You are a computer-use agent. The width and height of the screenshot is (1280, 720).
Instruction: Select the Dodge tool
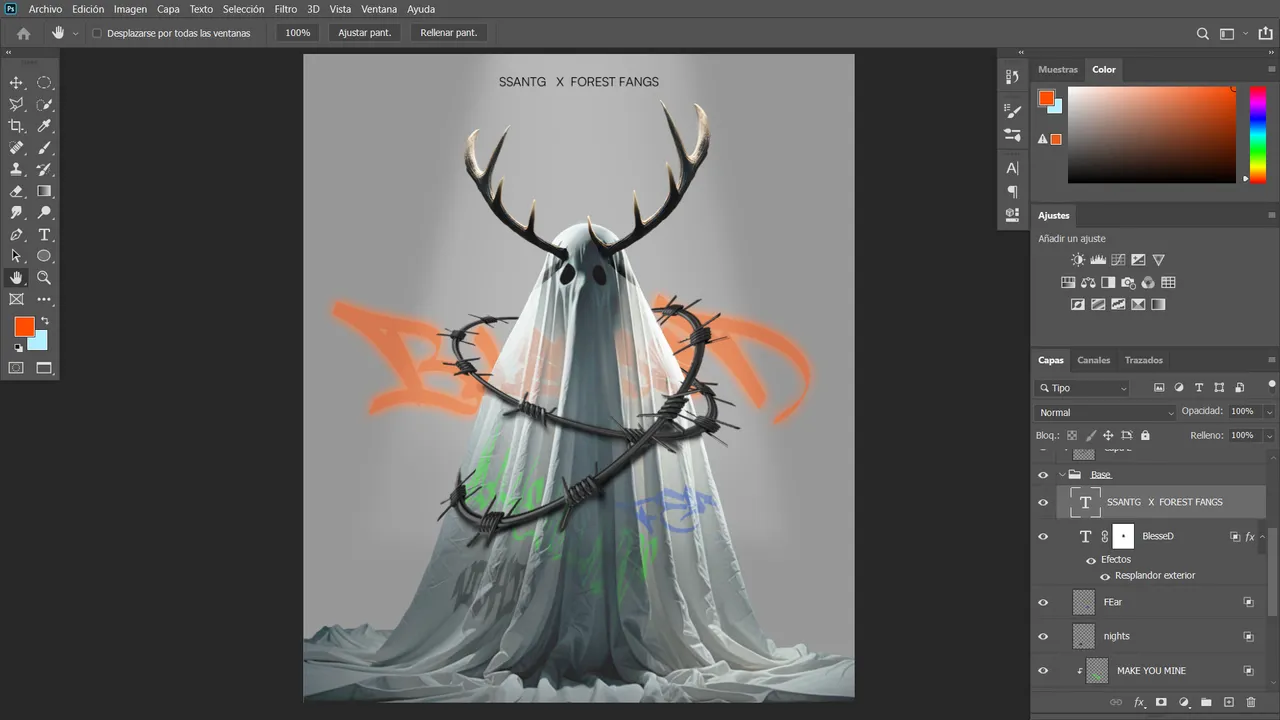[x=44, y=213]
